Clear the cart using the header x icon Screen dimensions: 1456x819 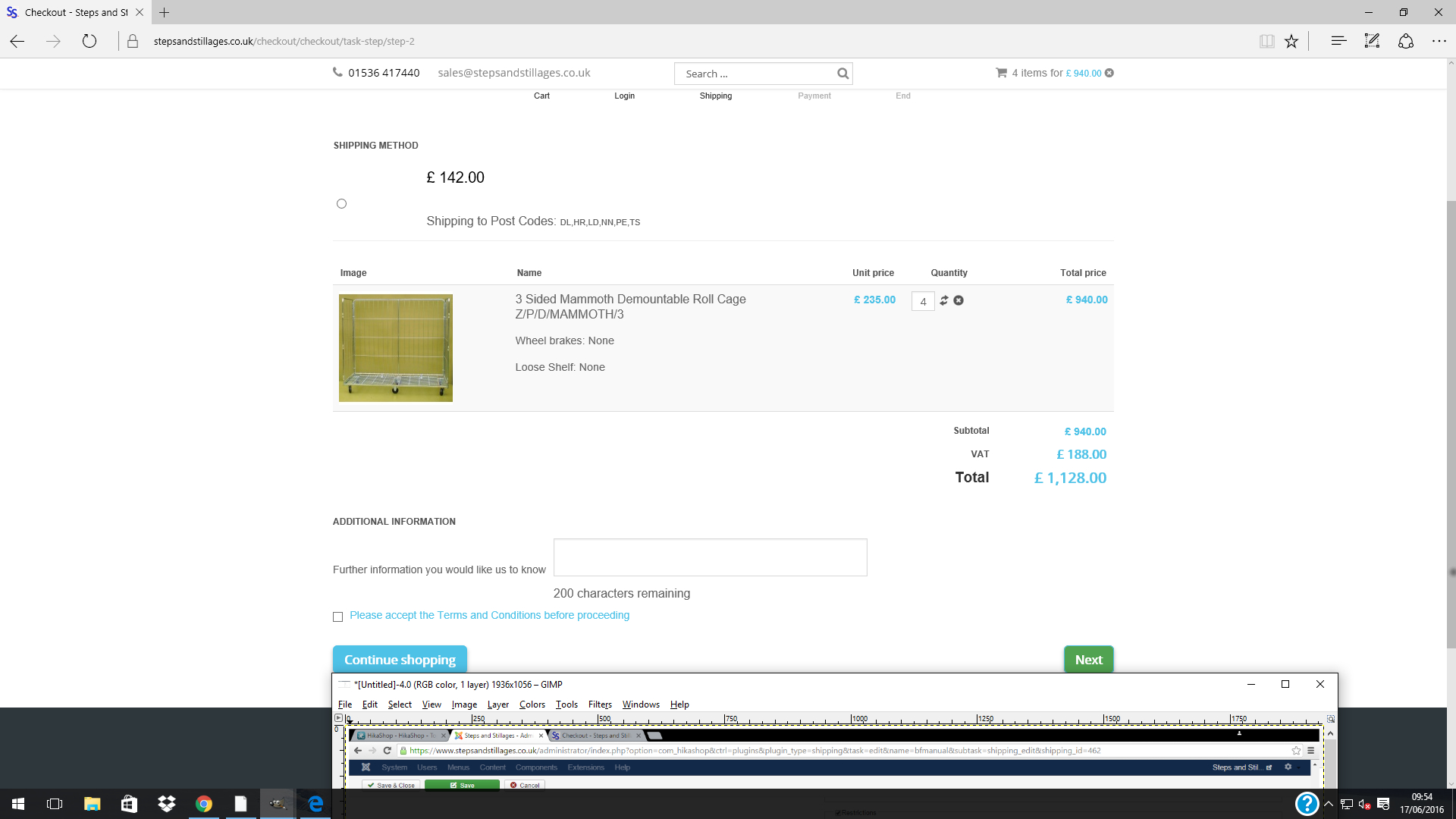point(1109,73)
